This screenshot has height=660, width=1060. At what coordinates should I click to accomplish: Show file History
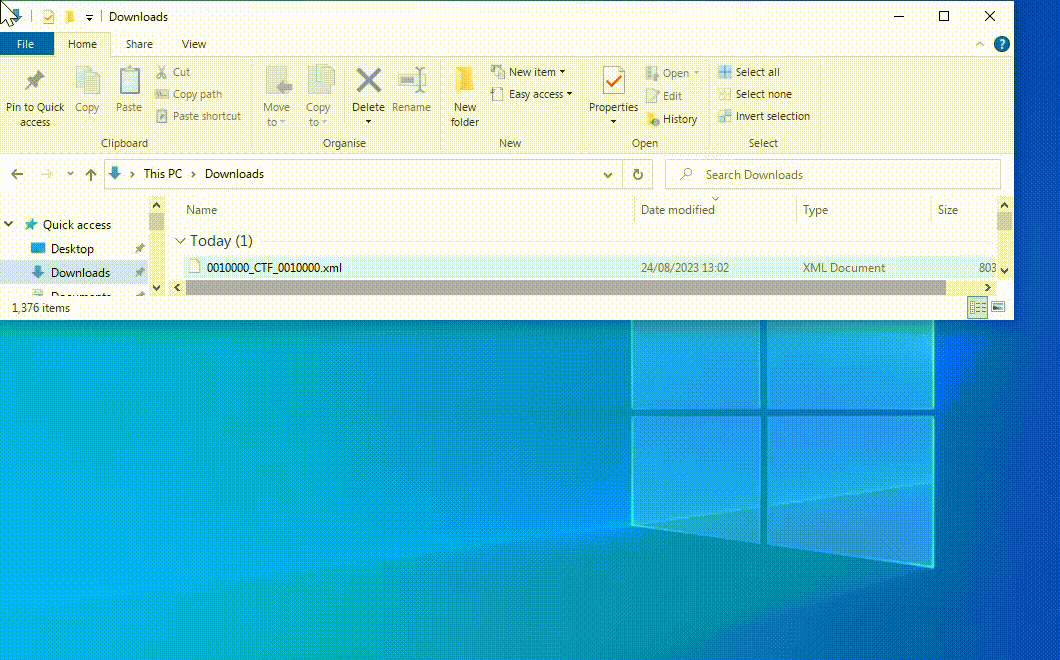click(671, 119)
